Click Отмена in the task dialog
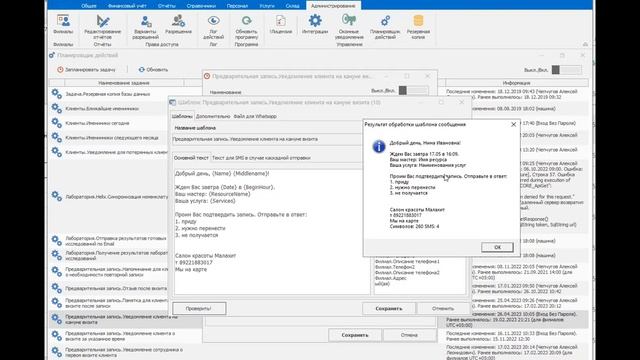The width and height of the screenshot is (640, 360). (409, 335)
